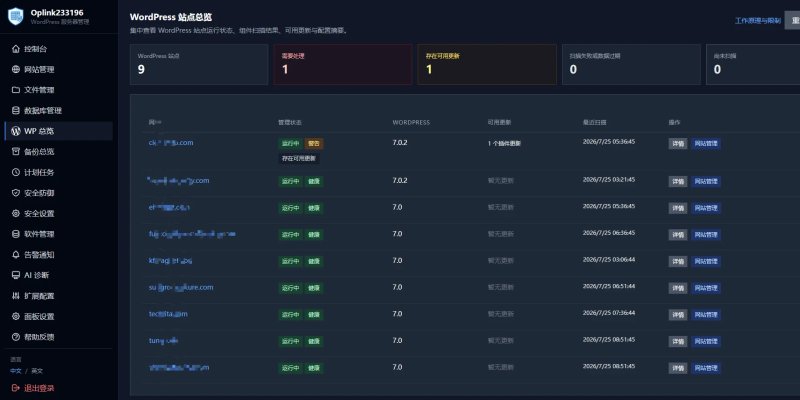Open 文件管理 menu item
Viewport: 800px width, 400px height.
click(x=59, y=90)
